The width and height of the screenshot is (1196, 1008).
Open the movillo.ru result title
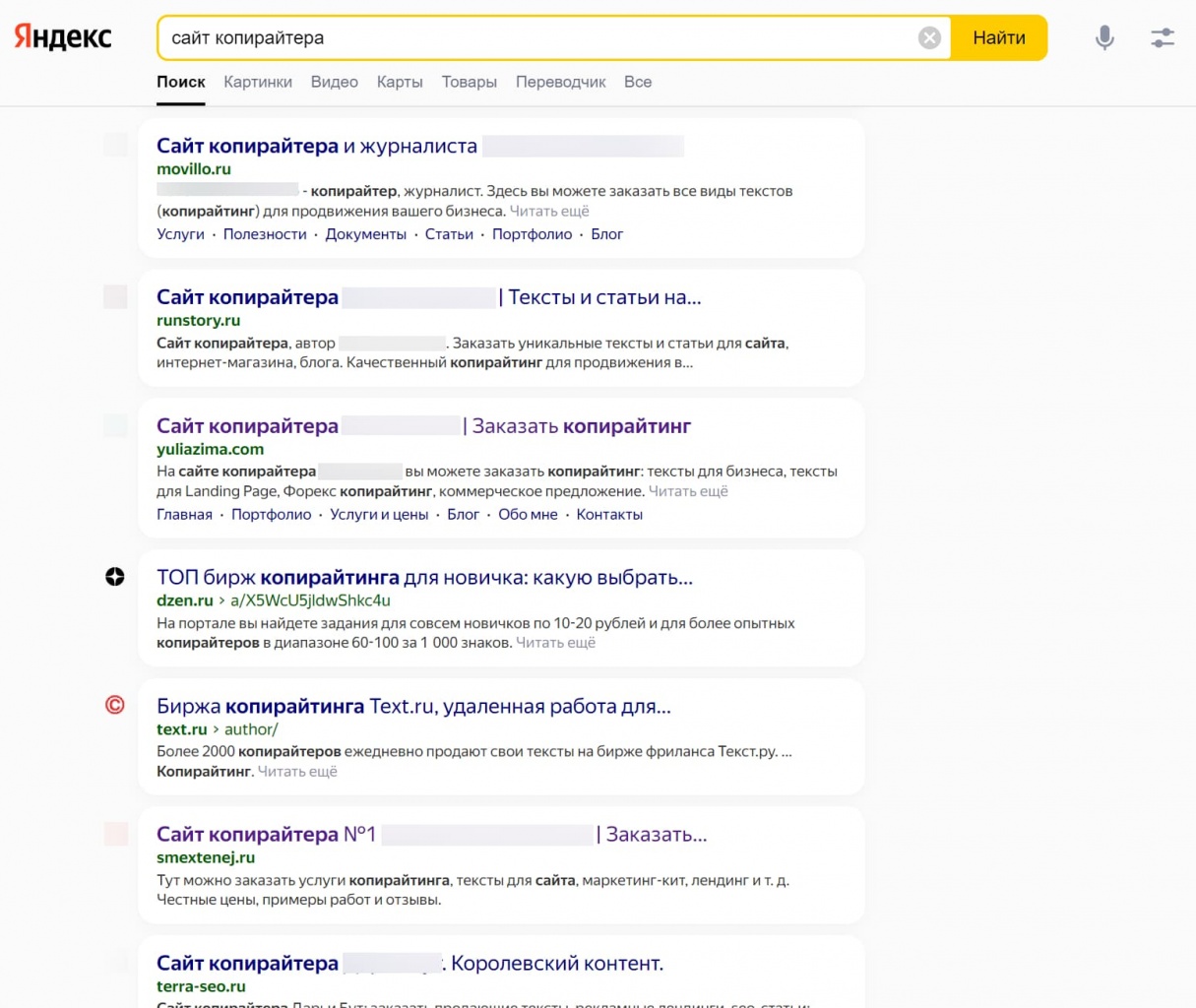tap(420, 146)
